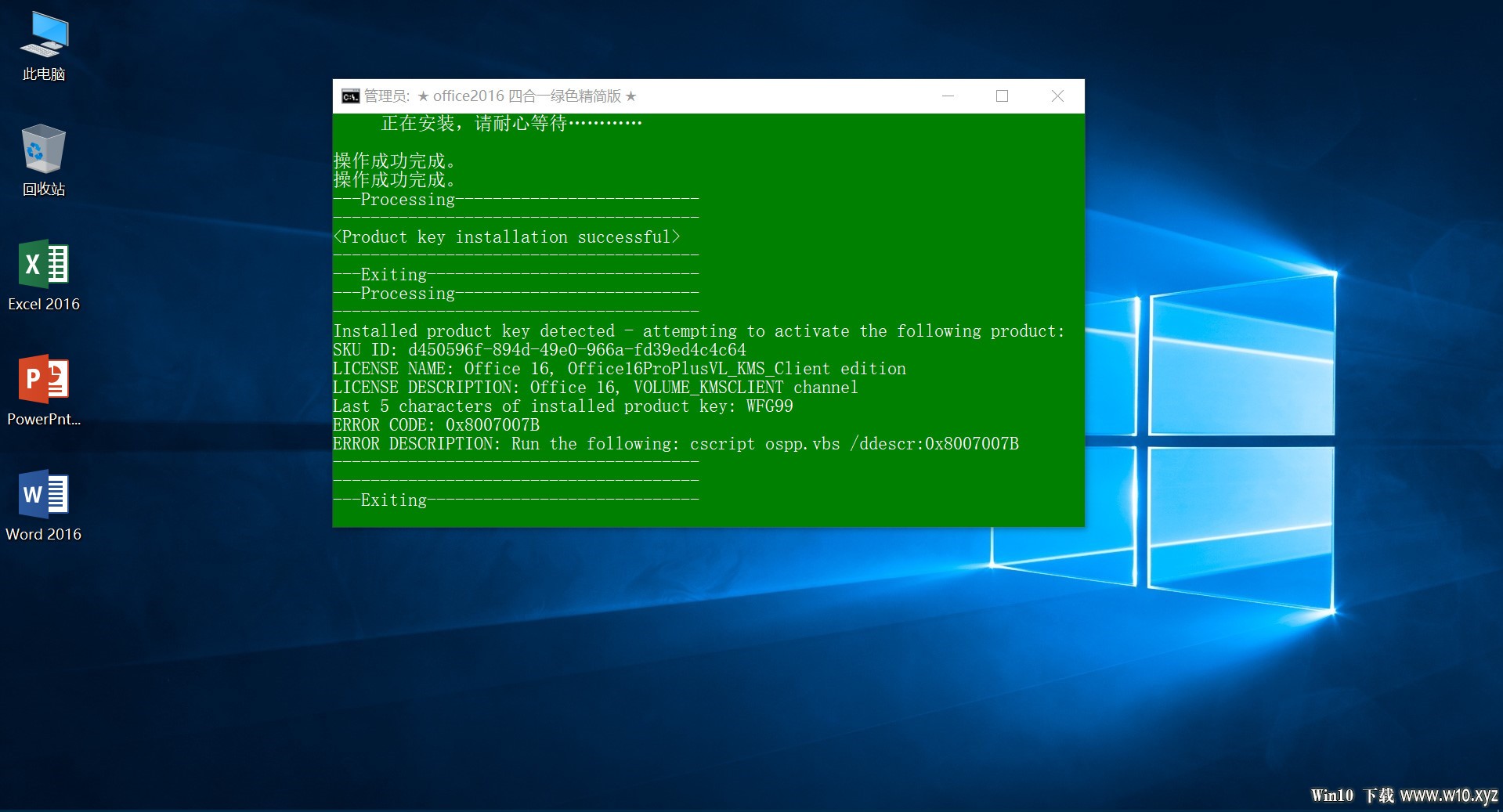This screenshot has width=1503, height=812.
Task: Click the 'PowerPnt...' icon label
Action: [44, 420]
